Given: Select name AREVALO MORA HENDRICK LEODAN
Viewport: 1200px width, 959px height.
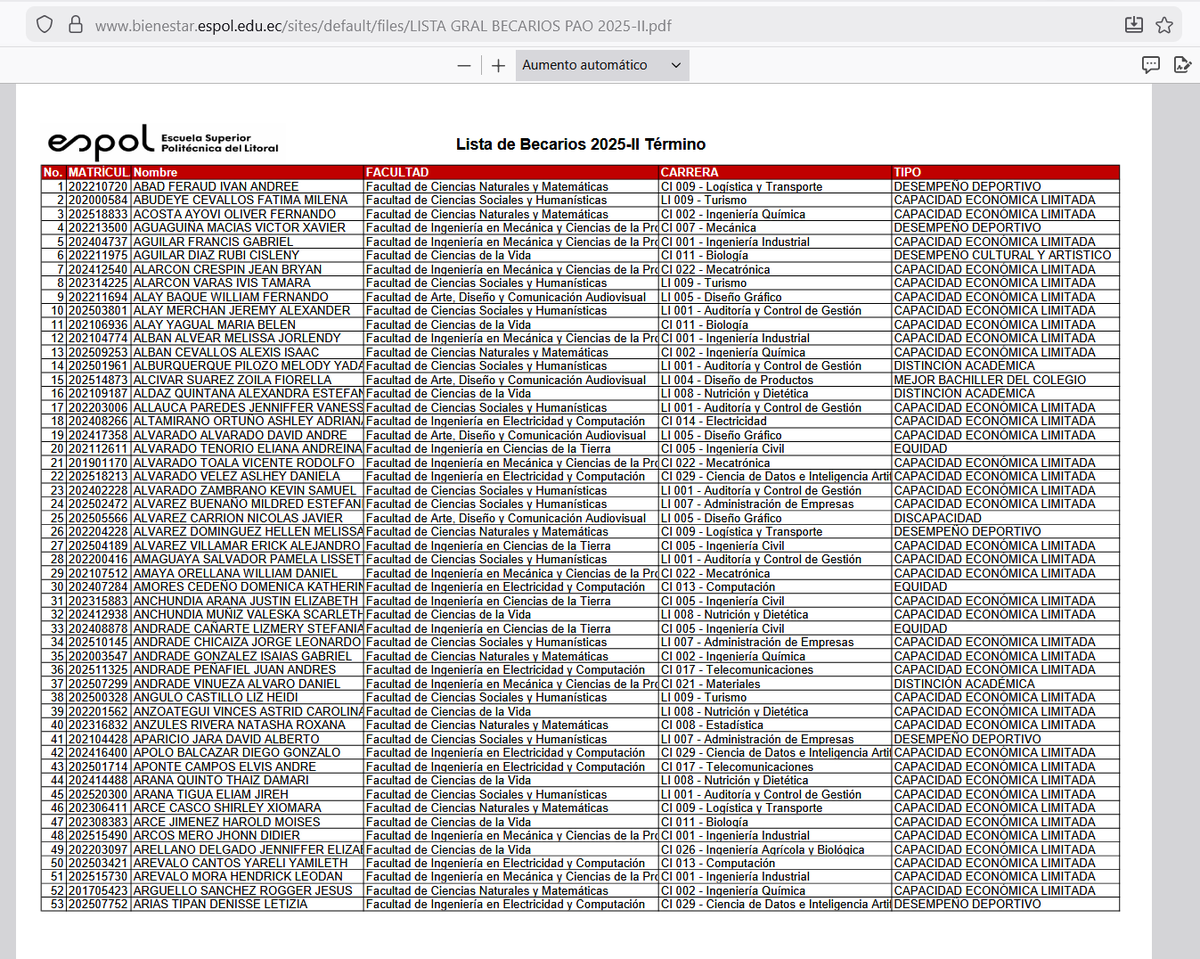Looking at the screenshot, I should 237,877.
